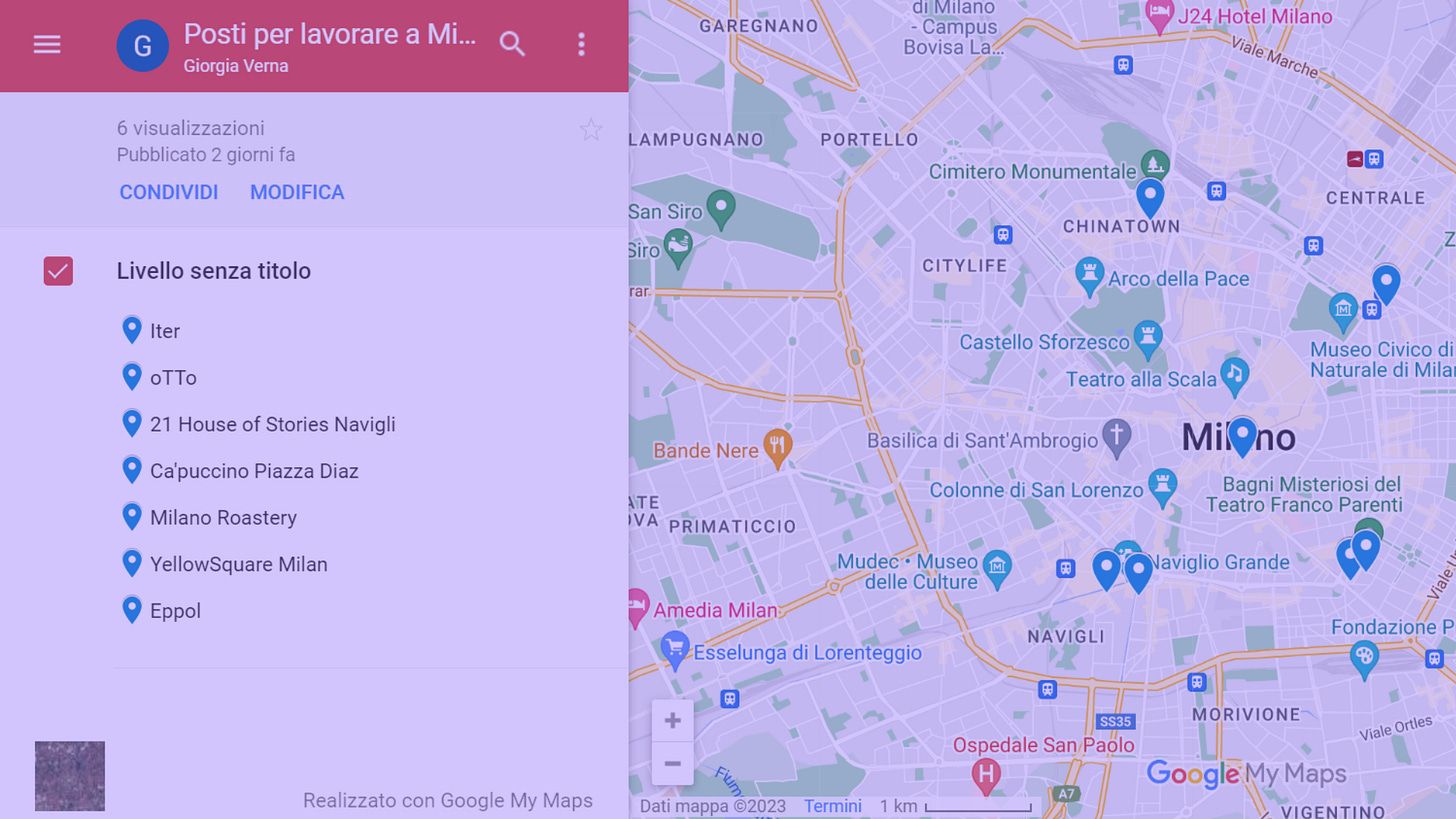Click the SS35 road shield
Image resolution: width=1456 pixels, height=819 pixels.
pos(1114,721)
